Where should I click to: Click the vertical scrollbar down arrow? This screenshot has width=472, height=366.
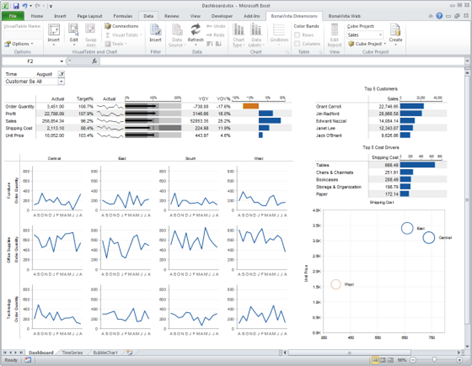[x=467, y=346]
